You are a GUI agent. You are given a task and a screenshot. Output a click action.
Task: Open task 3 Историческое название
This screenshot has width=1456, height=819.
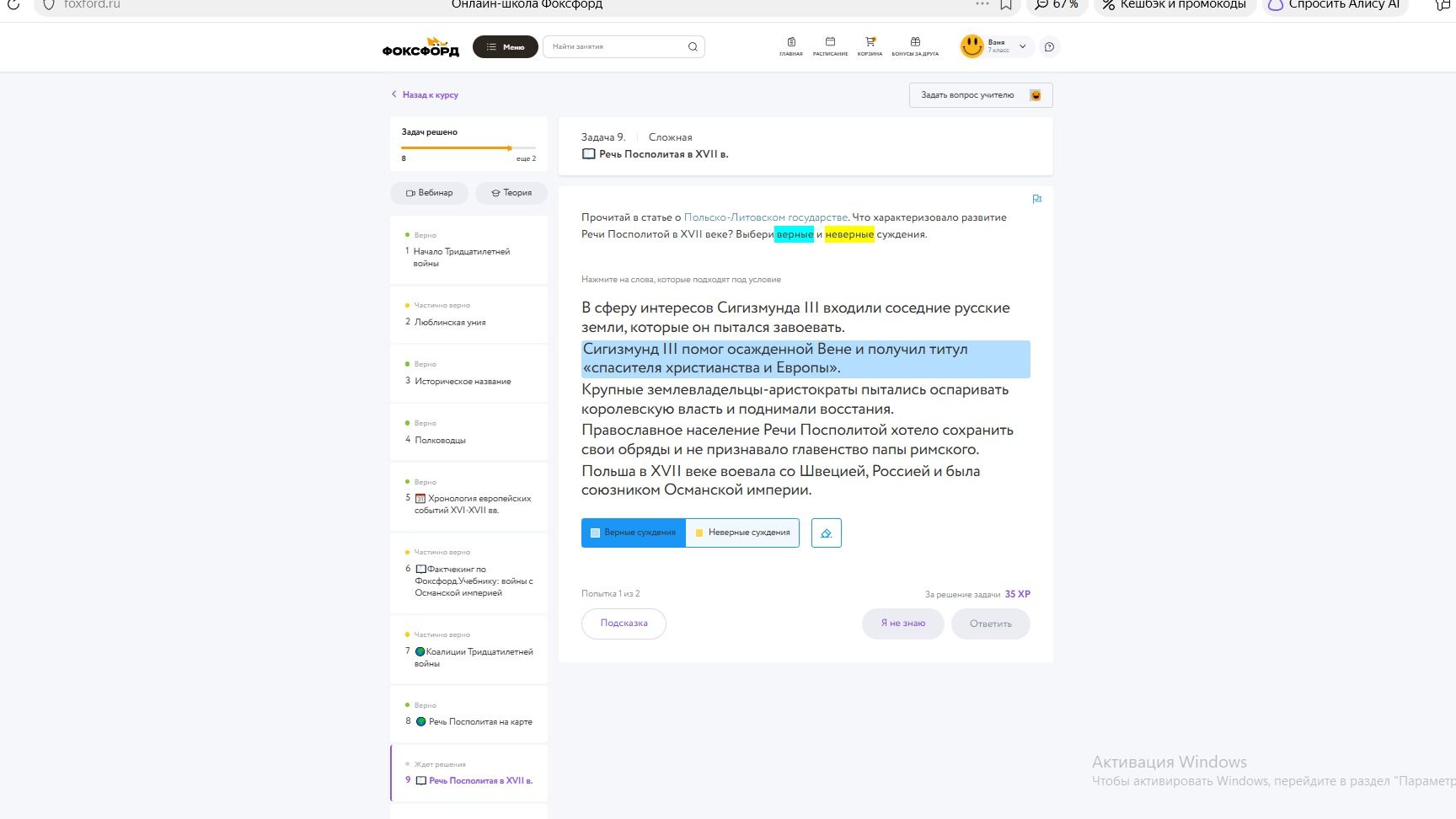468,374
